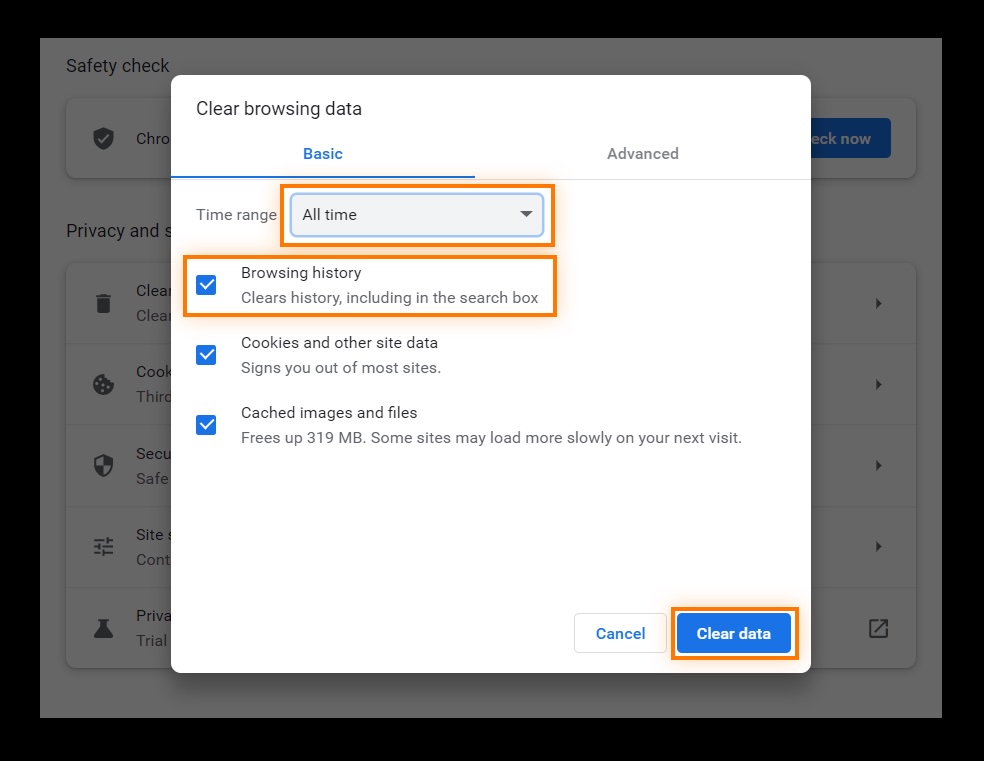Image resolution: width=984 pixels, height=761 pixels.
Task: Click the trash can icon for Clear browsing data
Action: [x=104, y=303]
